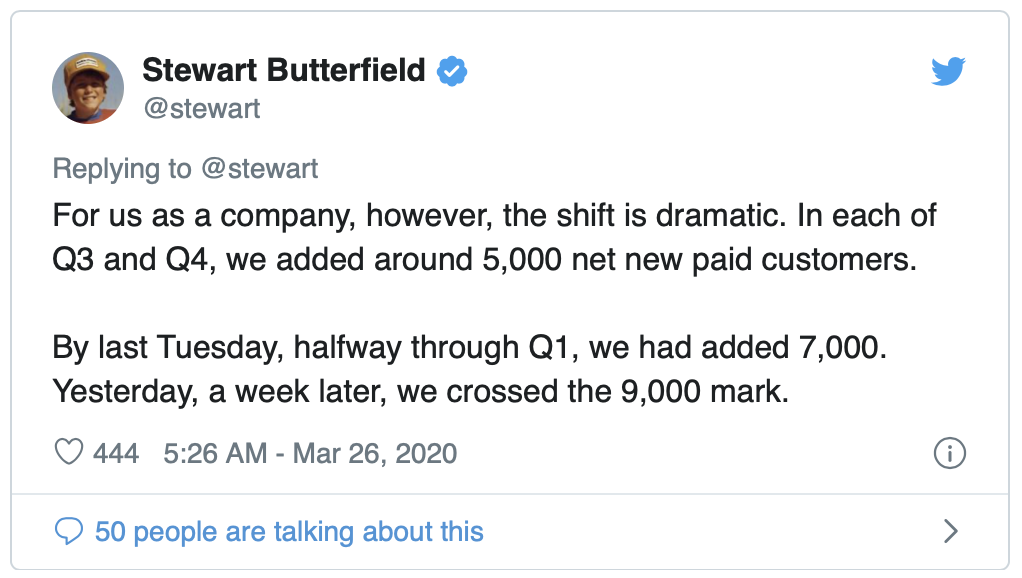The image size is (1022, 578).
Task: Open Stewart Butterfield's profile photo
Action: (x=88, y=88)
